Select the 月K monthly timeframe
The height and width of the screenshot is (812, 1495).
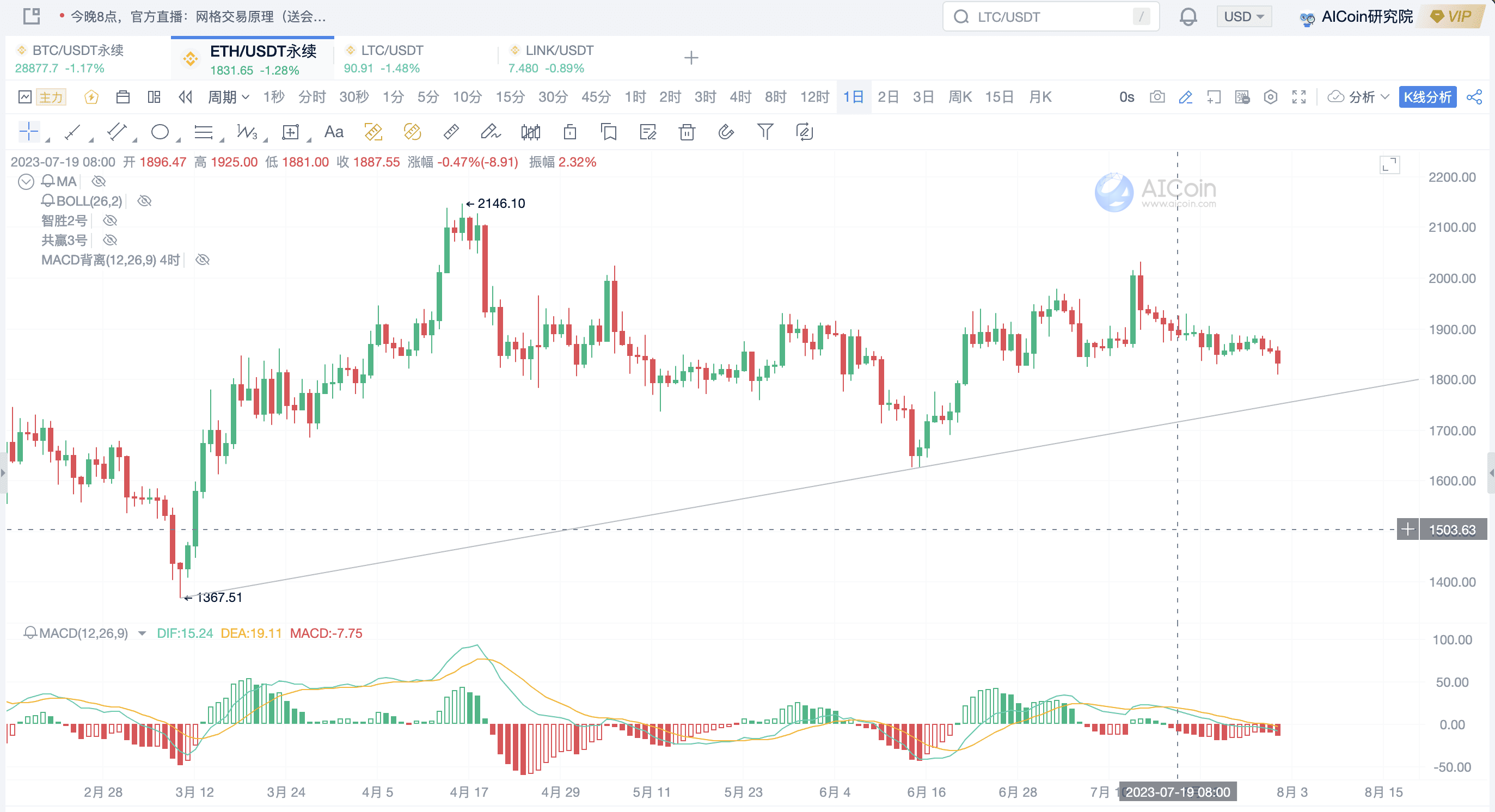pyautogui.click(x=1040, y=97)
